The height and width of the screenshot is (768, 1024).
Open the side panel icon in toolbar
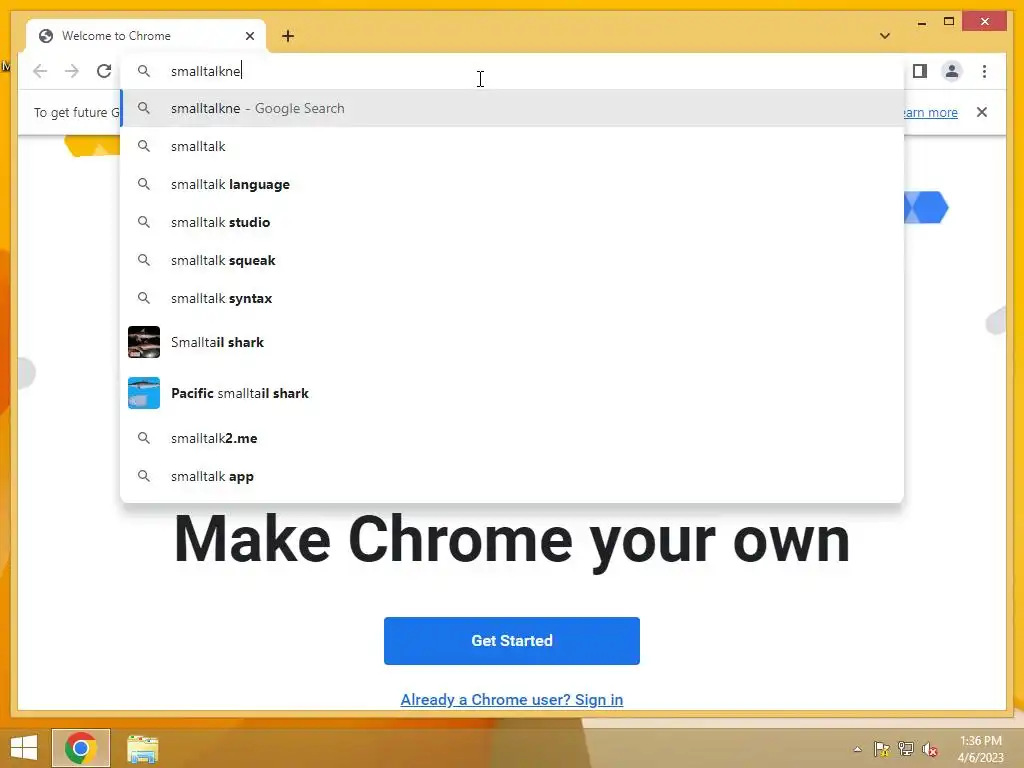pyautogui.click(x=920, y=71)
